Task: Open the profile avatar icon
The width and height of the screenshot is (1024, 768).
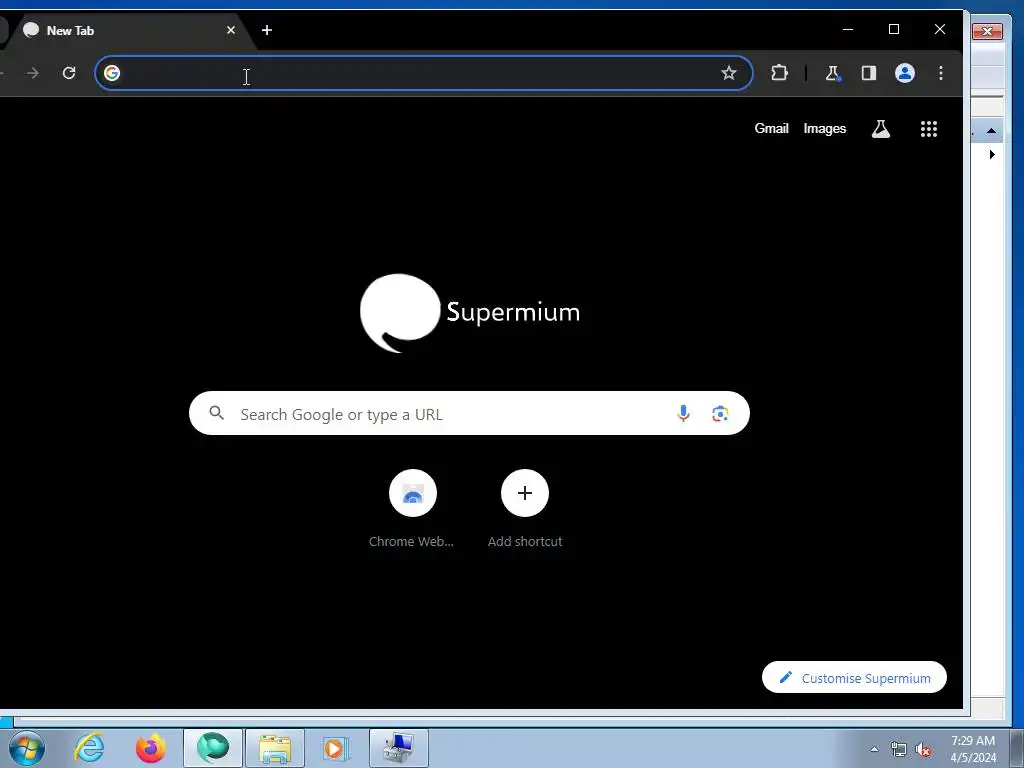Action: (x=904, y=72)
